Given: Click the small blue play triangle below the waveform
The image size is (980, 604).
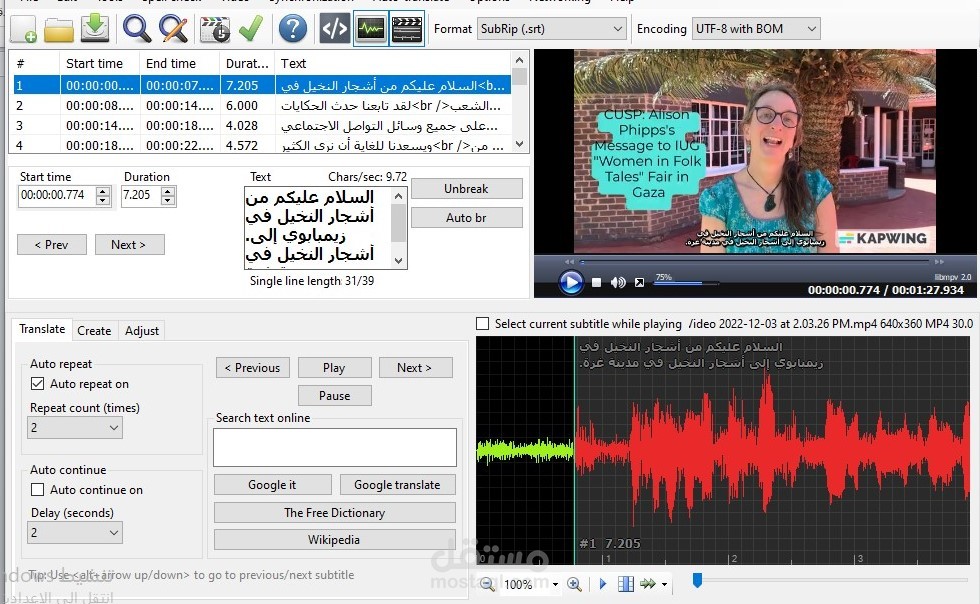Looking at the screenshot, I should click(602, 584).
